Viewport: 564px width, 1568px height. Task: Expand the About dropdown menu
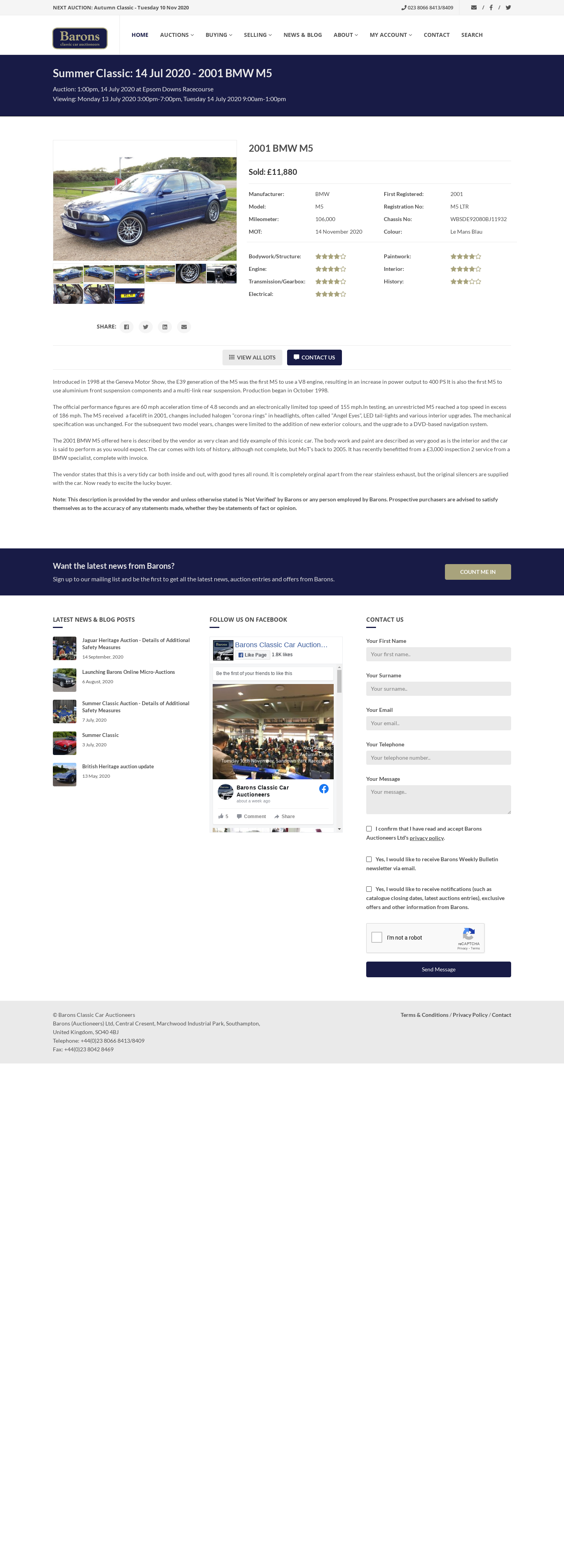pos(345,35)
